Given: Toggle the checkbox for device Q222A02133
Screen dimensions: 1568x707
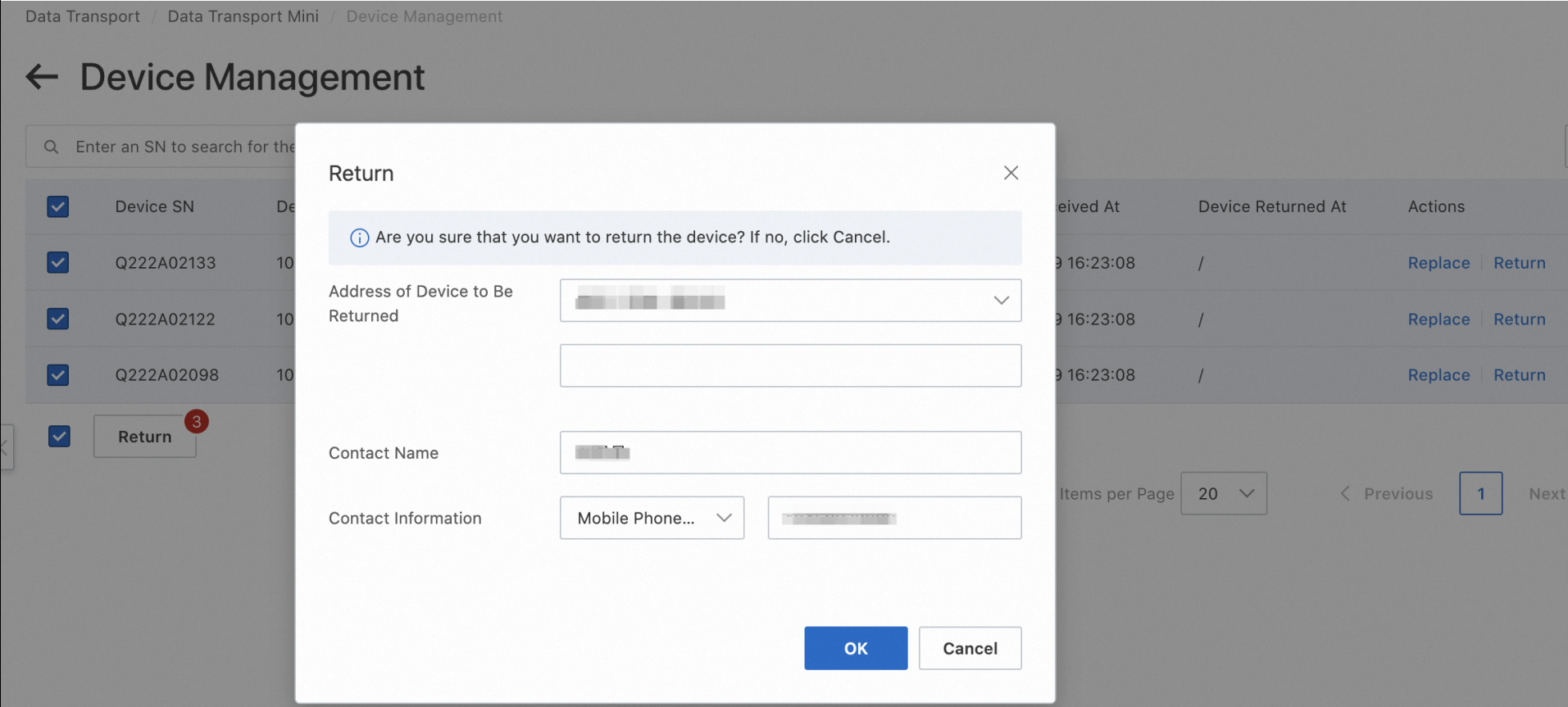Looking at the screenshot, I should tap(58, 263).
